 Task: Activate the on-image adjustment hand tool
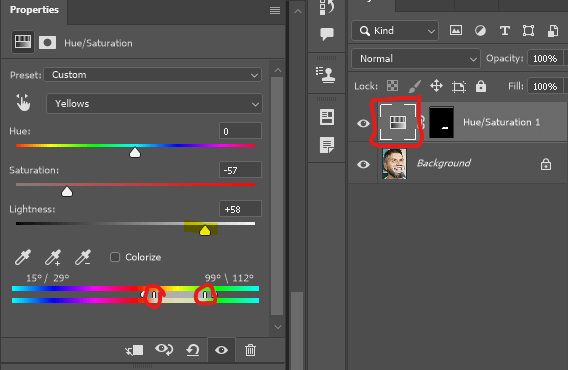point(23,103)
